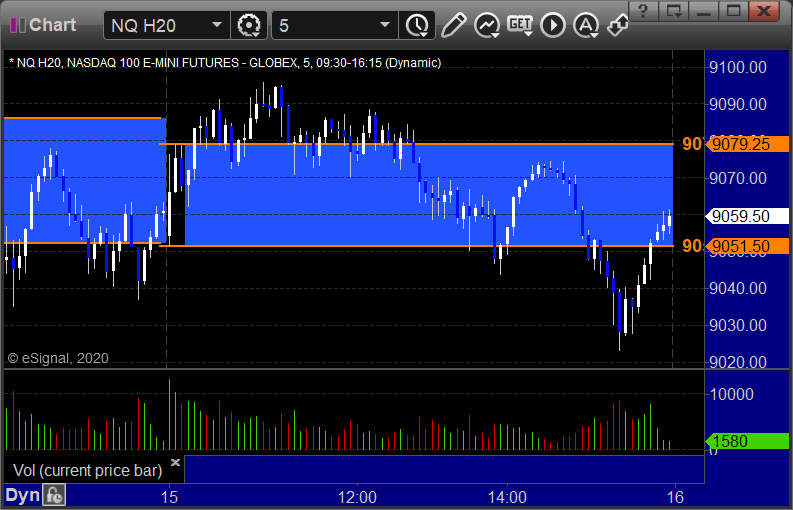Click the 9030.00 price axis label
The image size is (793, 510).
pos(738,325)
